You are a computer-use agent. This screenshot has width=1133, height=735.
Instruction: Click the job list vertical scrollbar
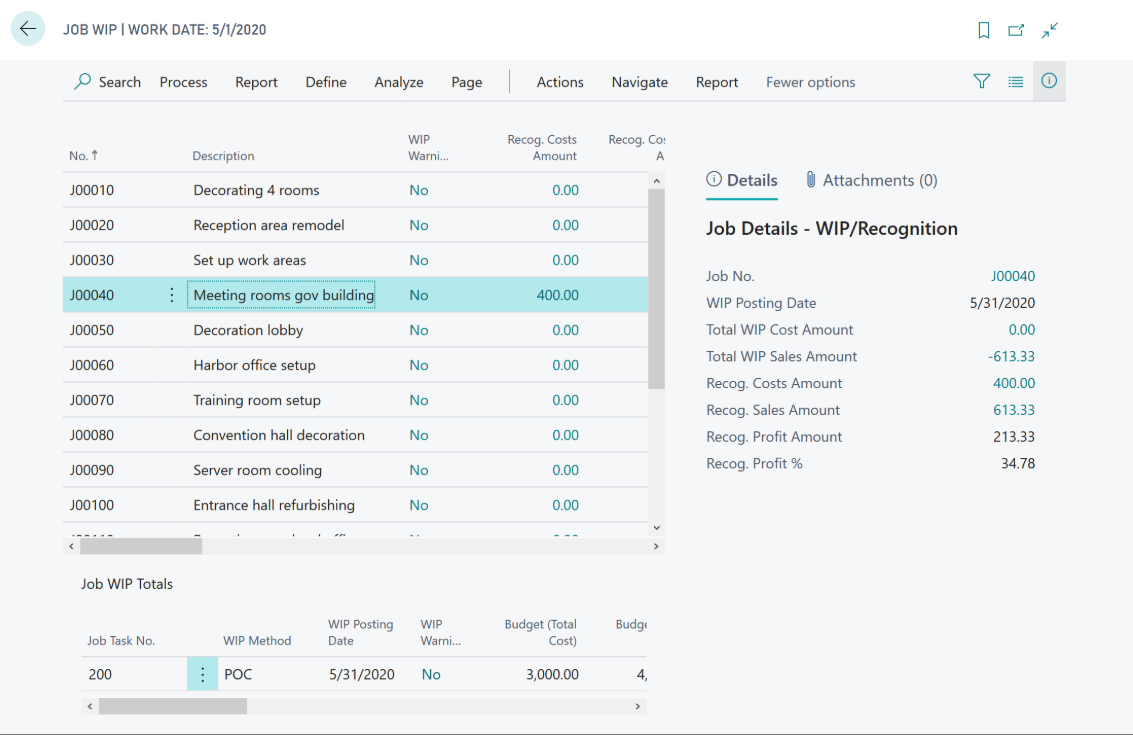tap(657, 290)
